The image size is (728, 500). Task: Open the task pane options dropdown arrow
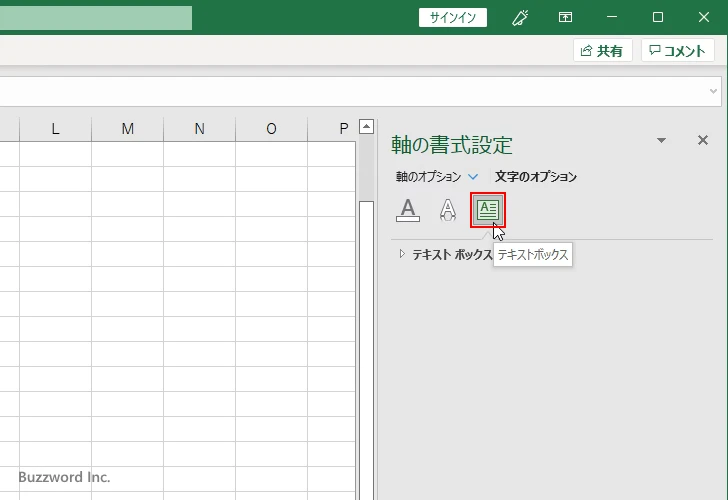[661, 140]
